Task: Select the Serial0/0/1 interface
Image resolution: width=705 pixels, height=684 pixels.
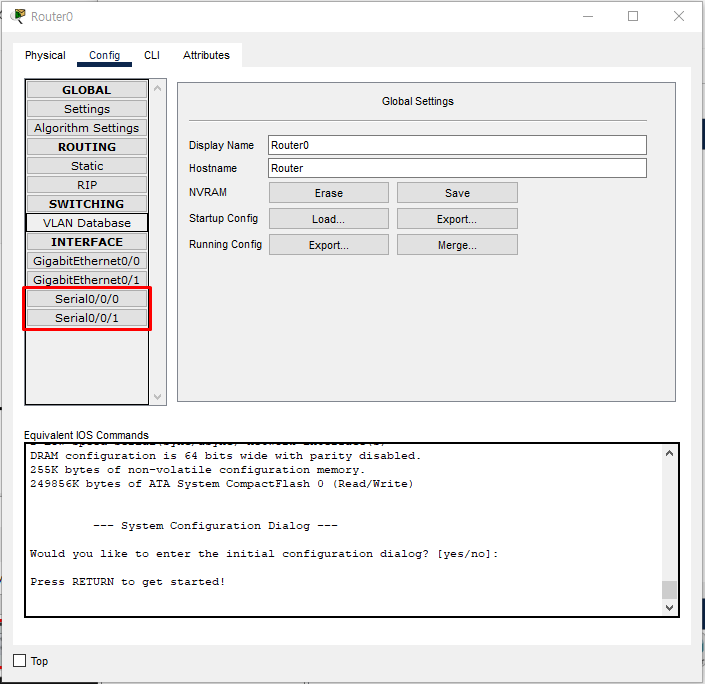Action: tap(87, 318)
